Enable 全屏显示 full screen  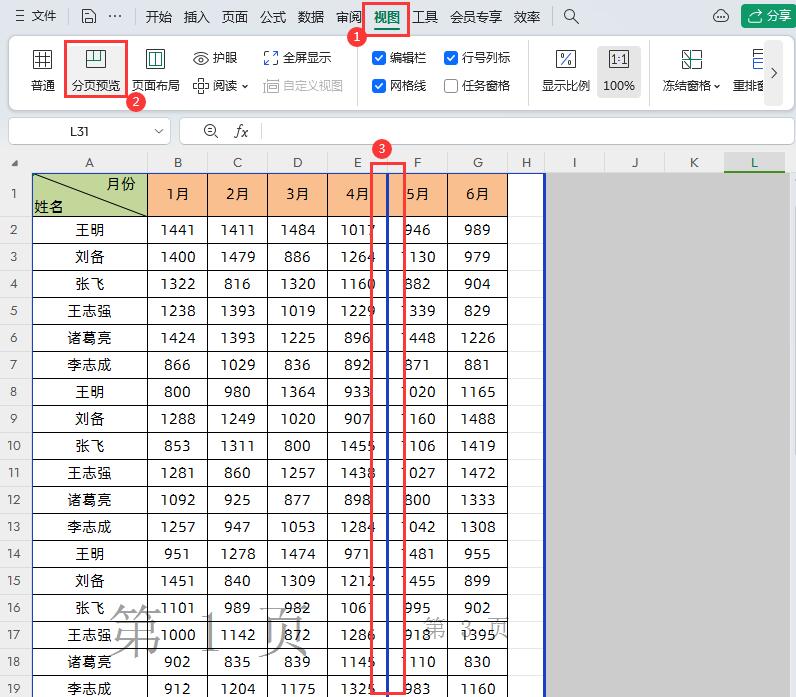click(x=297, y=58)
